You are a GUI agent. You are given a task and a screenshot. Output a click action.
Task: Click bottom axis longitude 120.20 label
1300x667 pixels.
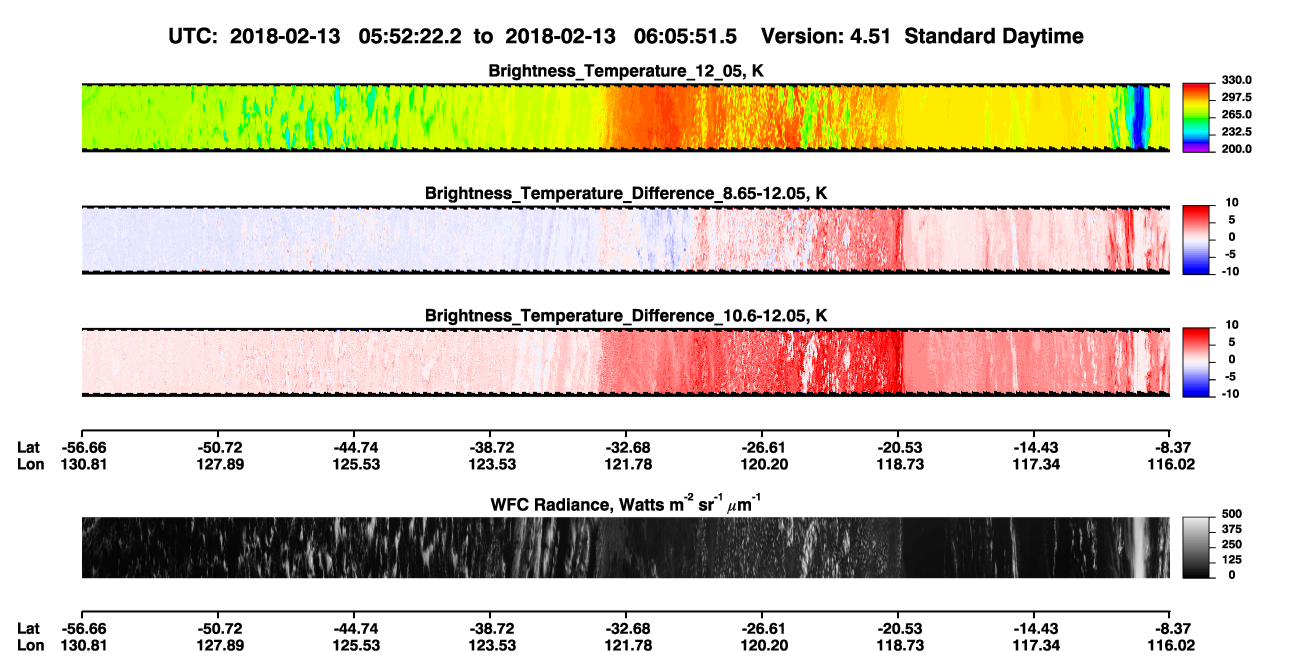762,645
